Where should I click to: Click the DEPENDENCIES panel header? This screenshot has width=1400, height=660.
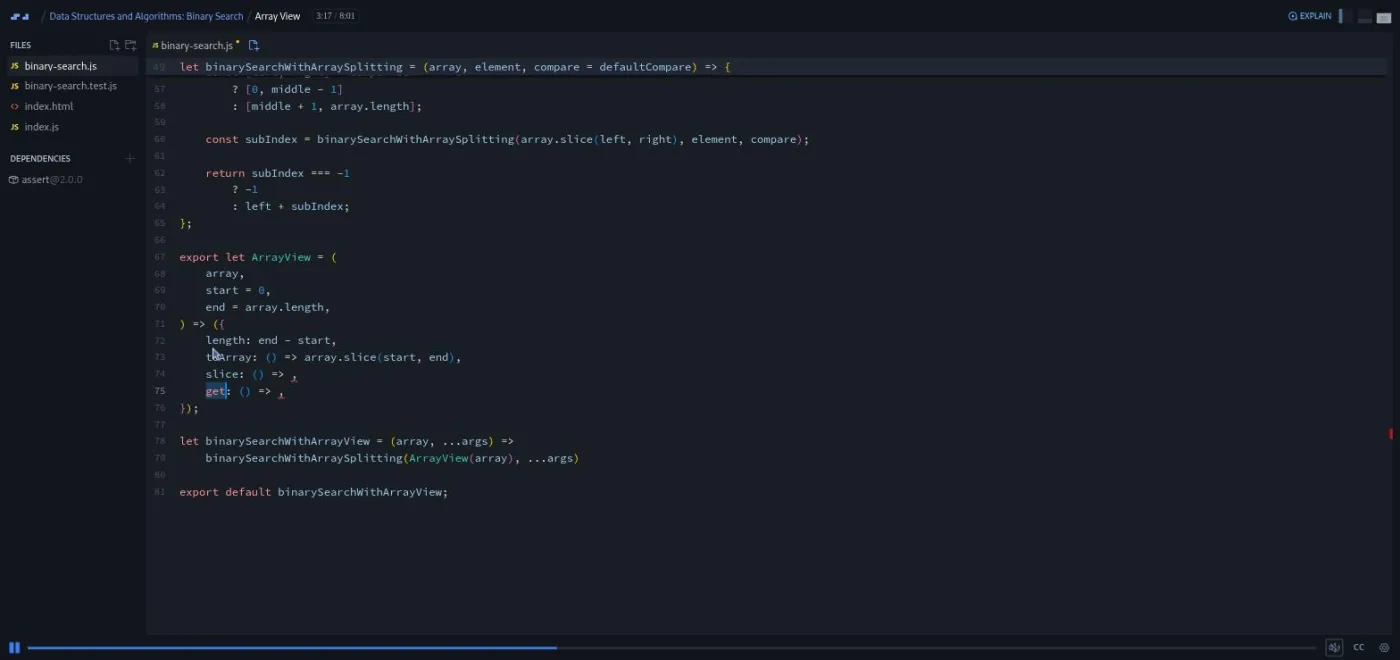click(x=40, y=158)
